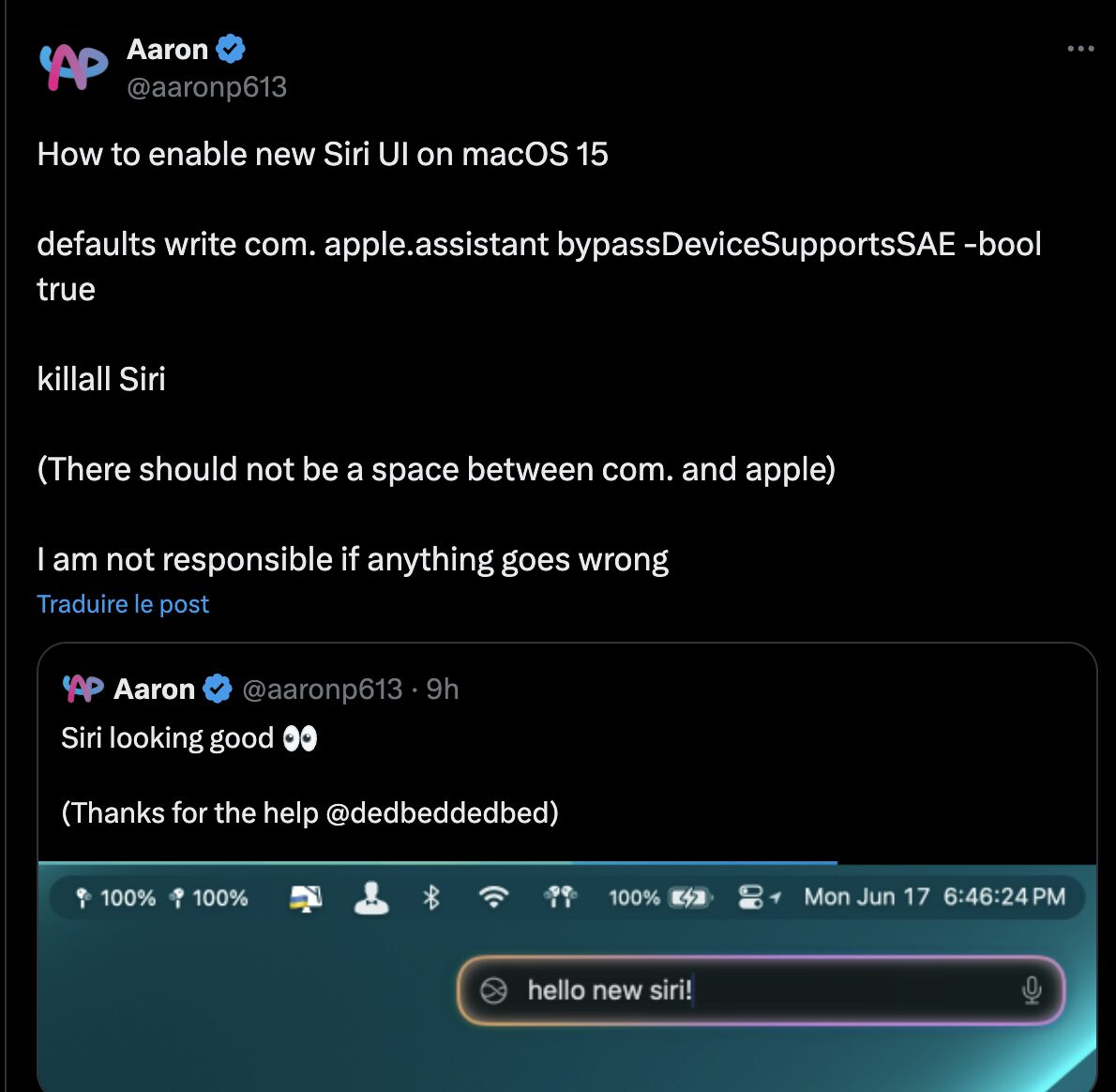
Task: Click the verified badge in the quoted post
Action: (217, 690)
